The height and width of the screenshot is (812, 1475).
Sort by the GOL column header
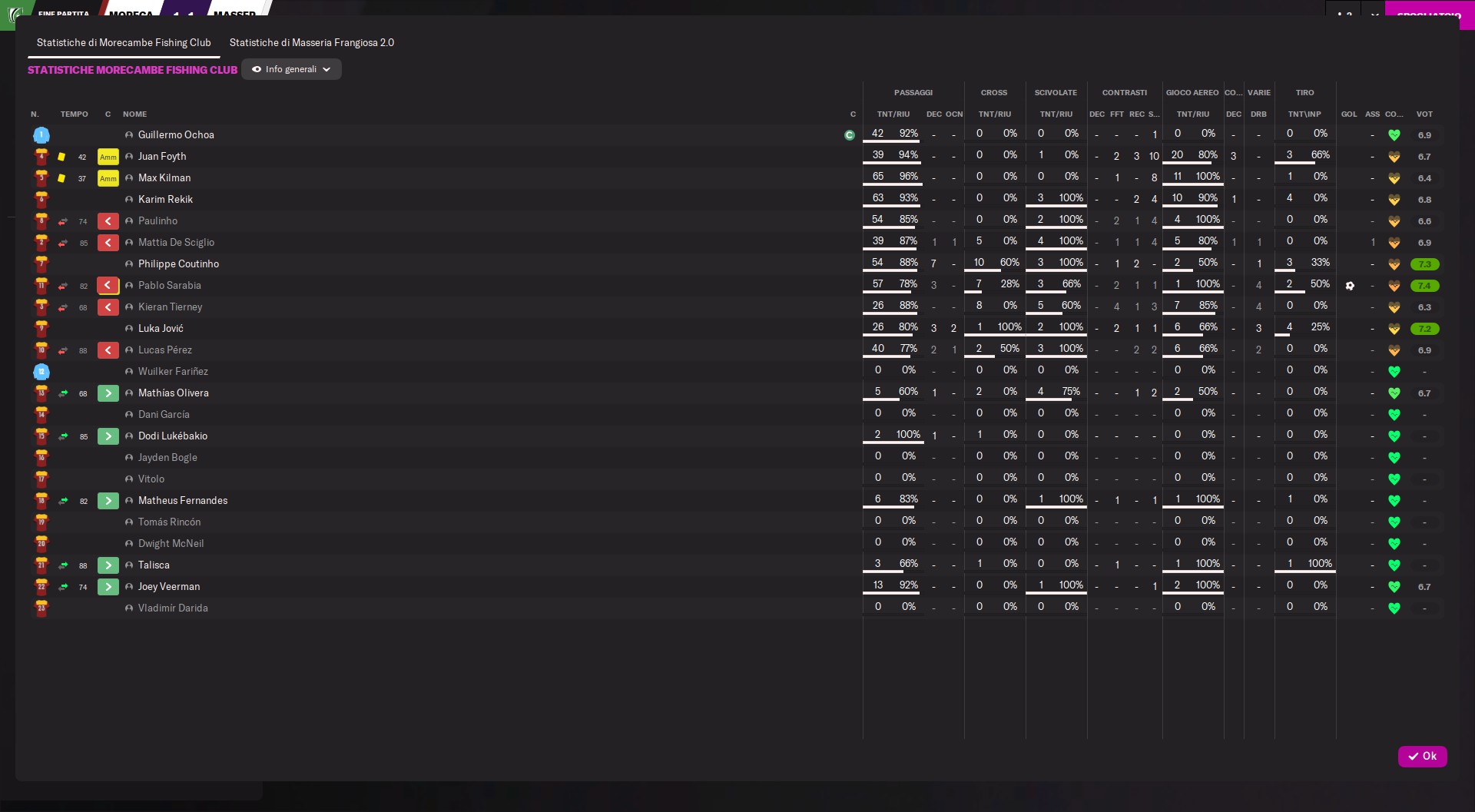[x=1349, y=114]
